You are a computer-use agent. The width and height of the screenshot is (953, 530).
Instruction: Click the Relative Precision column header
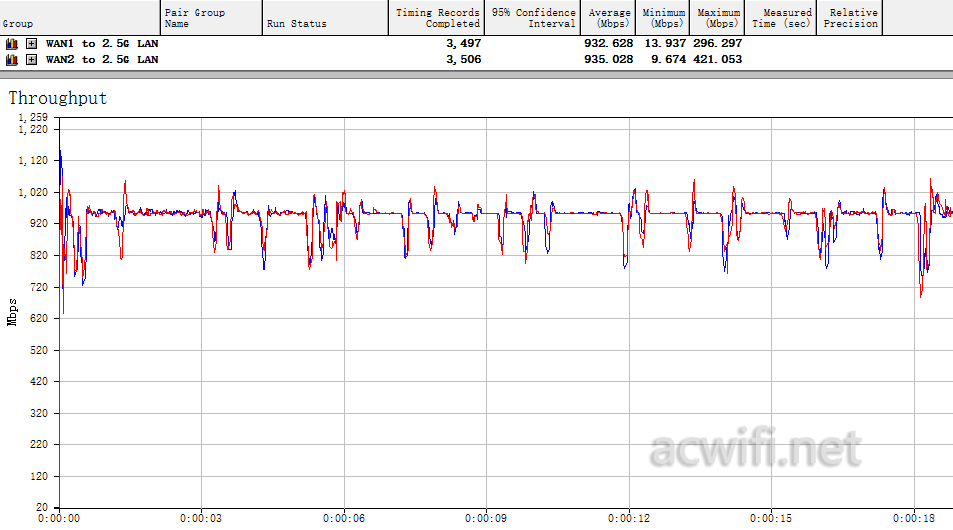coord(850,18)
